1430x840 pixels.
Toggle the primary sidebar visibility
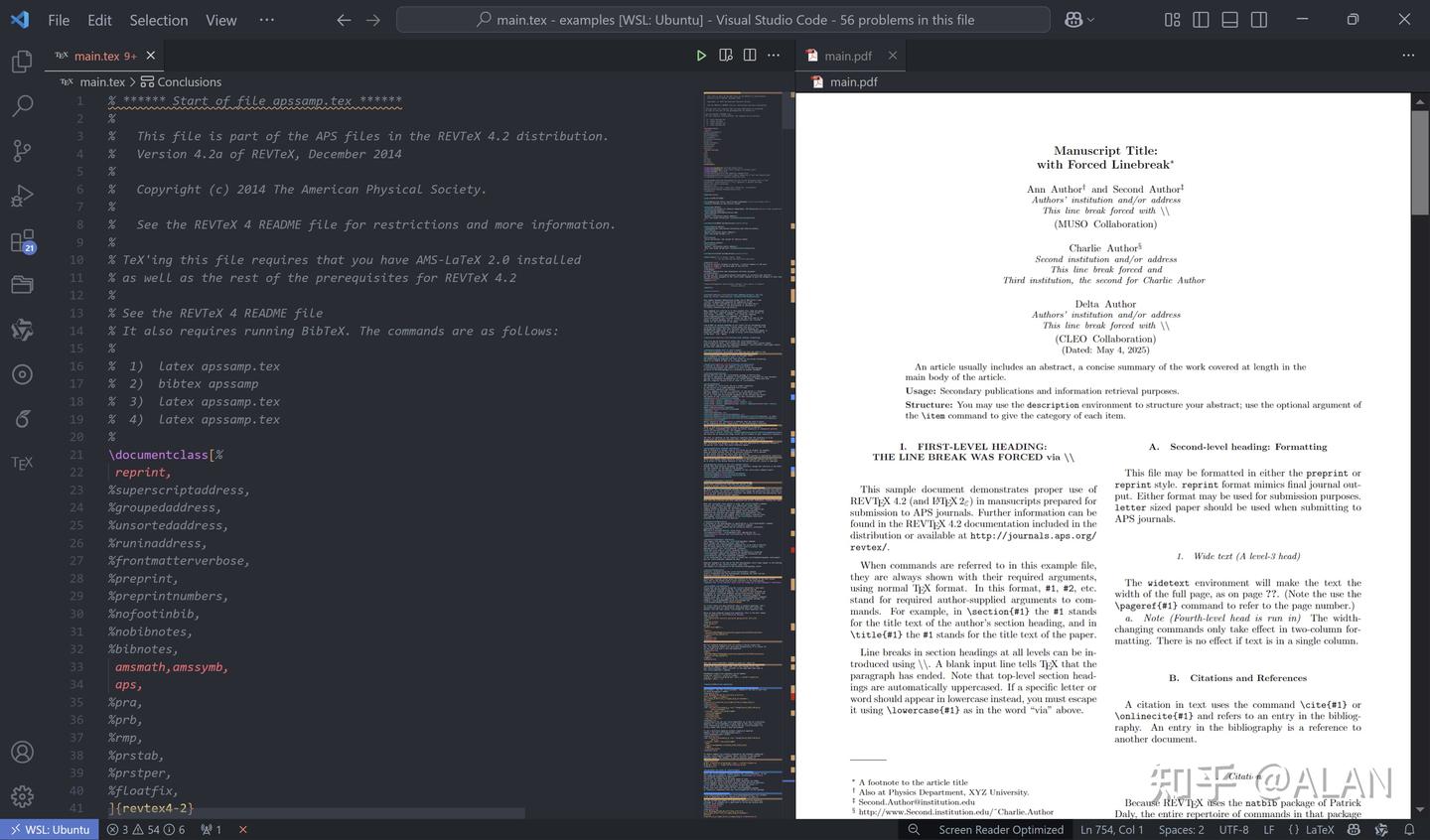click(x=1201, y=19)
